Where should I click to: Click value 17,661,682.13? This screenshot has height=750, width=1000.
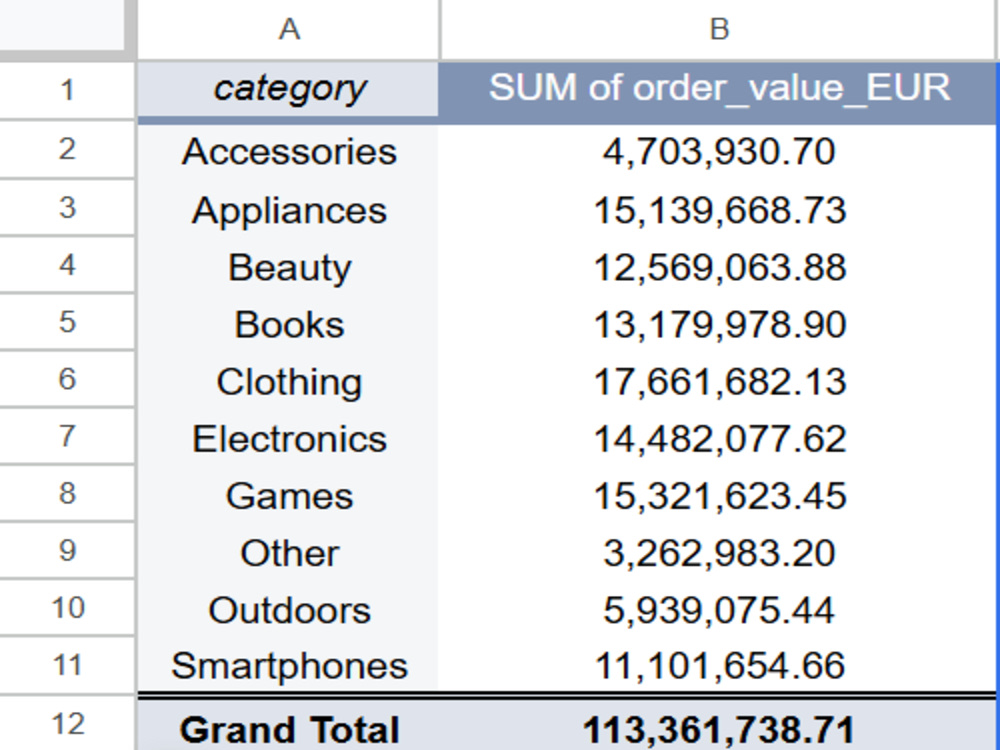[x=718, y=381]
